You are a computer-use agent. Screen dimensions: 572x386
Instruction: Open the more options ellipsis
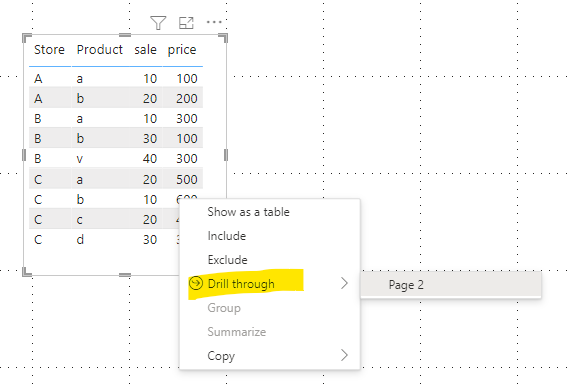tap(214, 22)
